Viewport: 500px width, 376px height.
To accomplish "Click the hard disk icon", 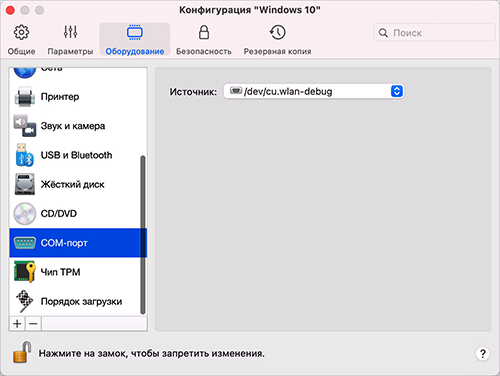I will (x=25, y=184).
